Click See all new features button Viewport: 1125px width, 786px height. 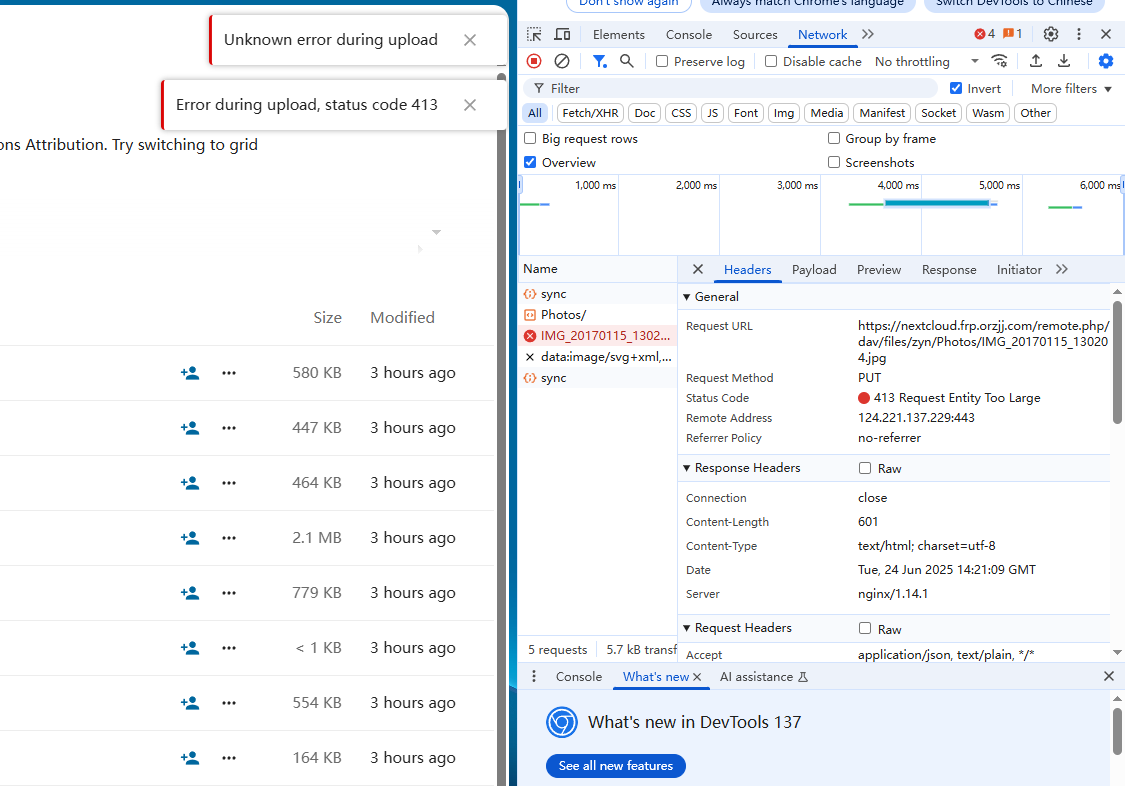[616, 766]
